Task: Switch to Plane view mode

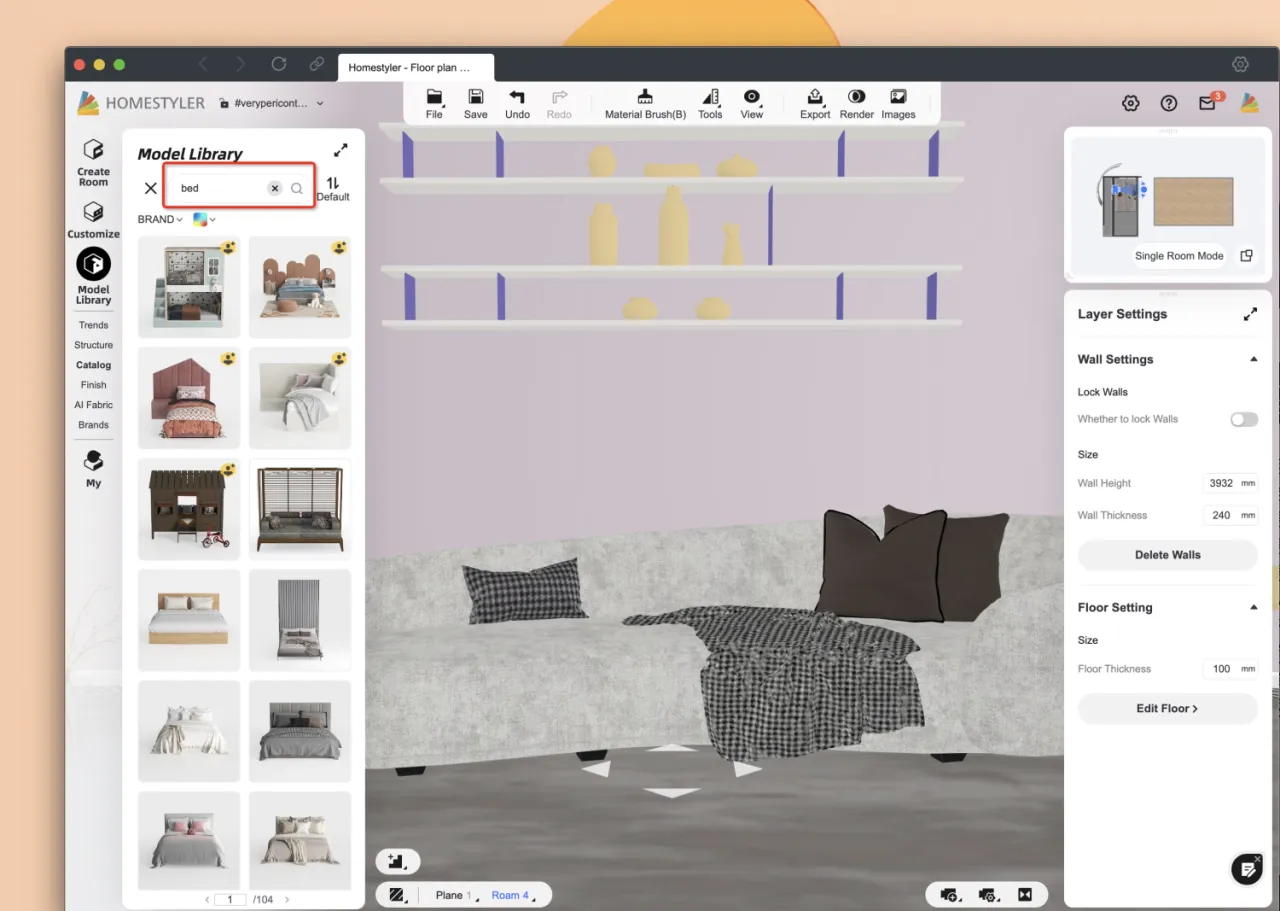Action: click(x=450, y=895)
